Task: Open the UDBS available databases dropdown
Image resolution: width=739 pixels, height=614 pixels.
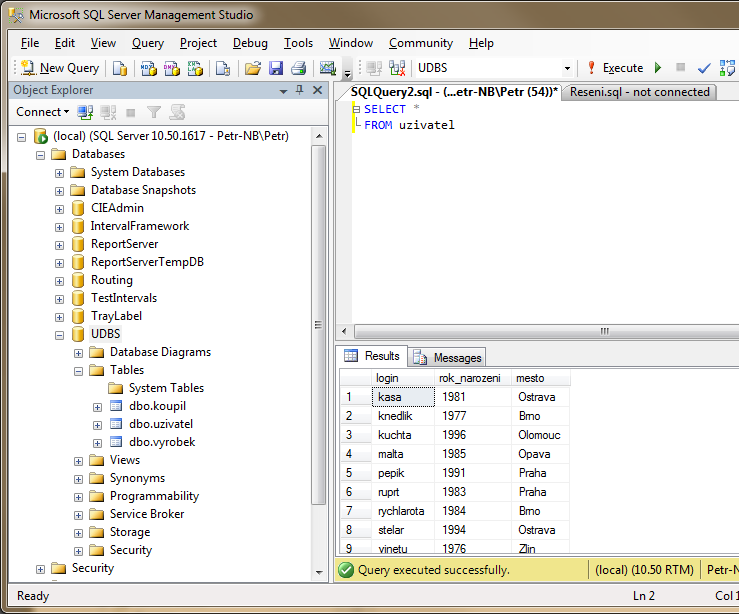Action: (x=567, y=68)
